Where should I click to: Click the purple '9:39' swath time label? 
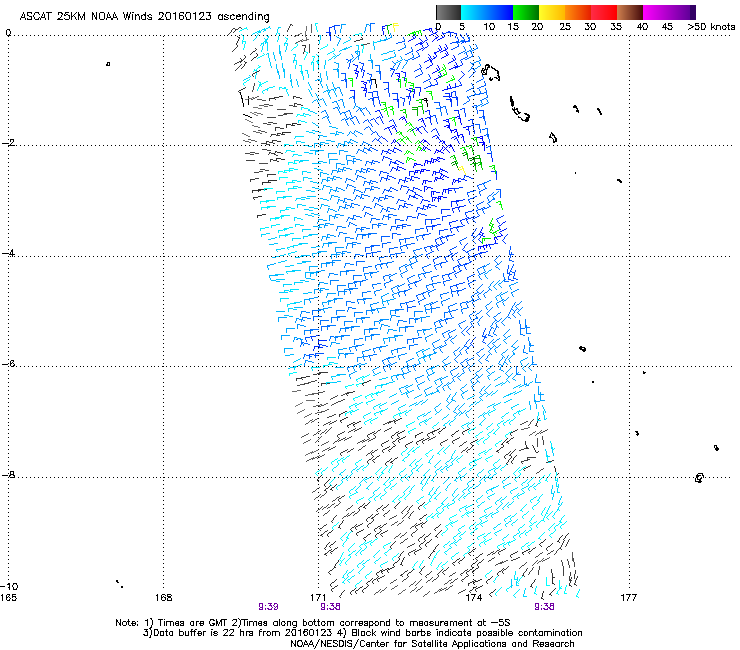[268, 607]
